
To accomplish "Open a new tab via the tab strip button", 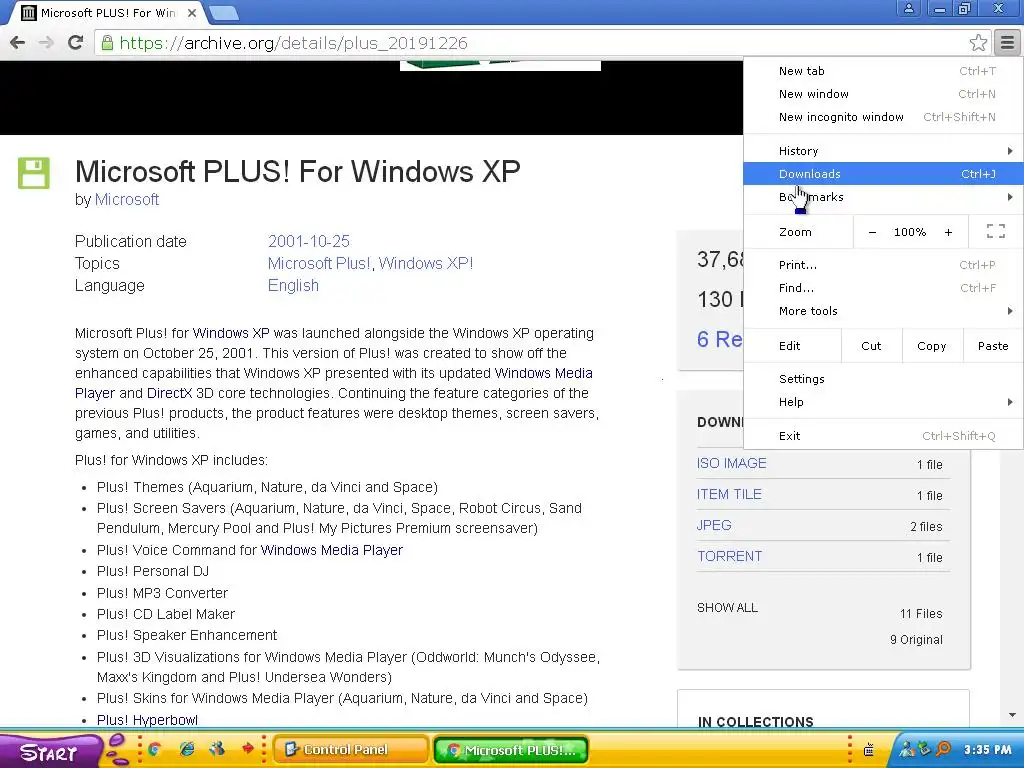I will pos(224,13).
